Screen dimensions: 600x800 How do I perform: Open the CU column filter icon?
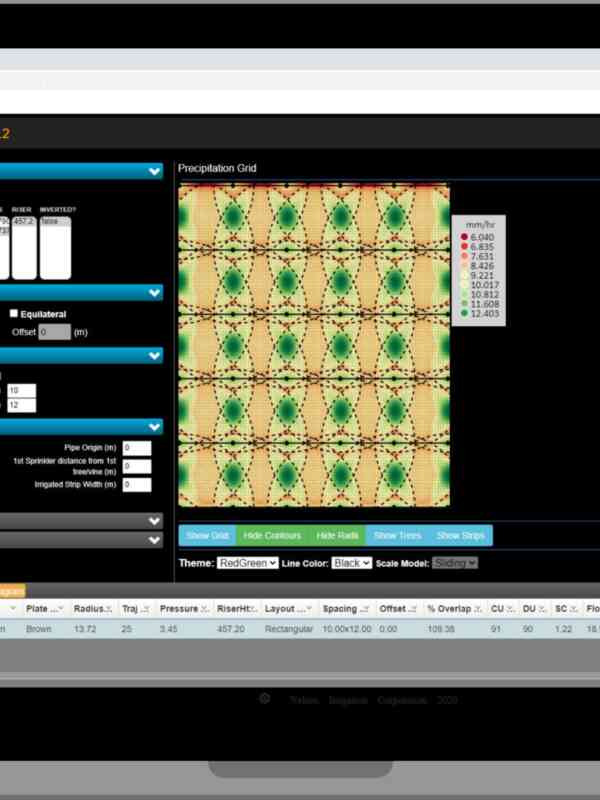tap(511, 609)
